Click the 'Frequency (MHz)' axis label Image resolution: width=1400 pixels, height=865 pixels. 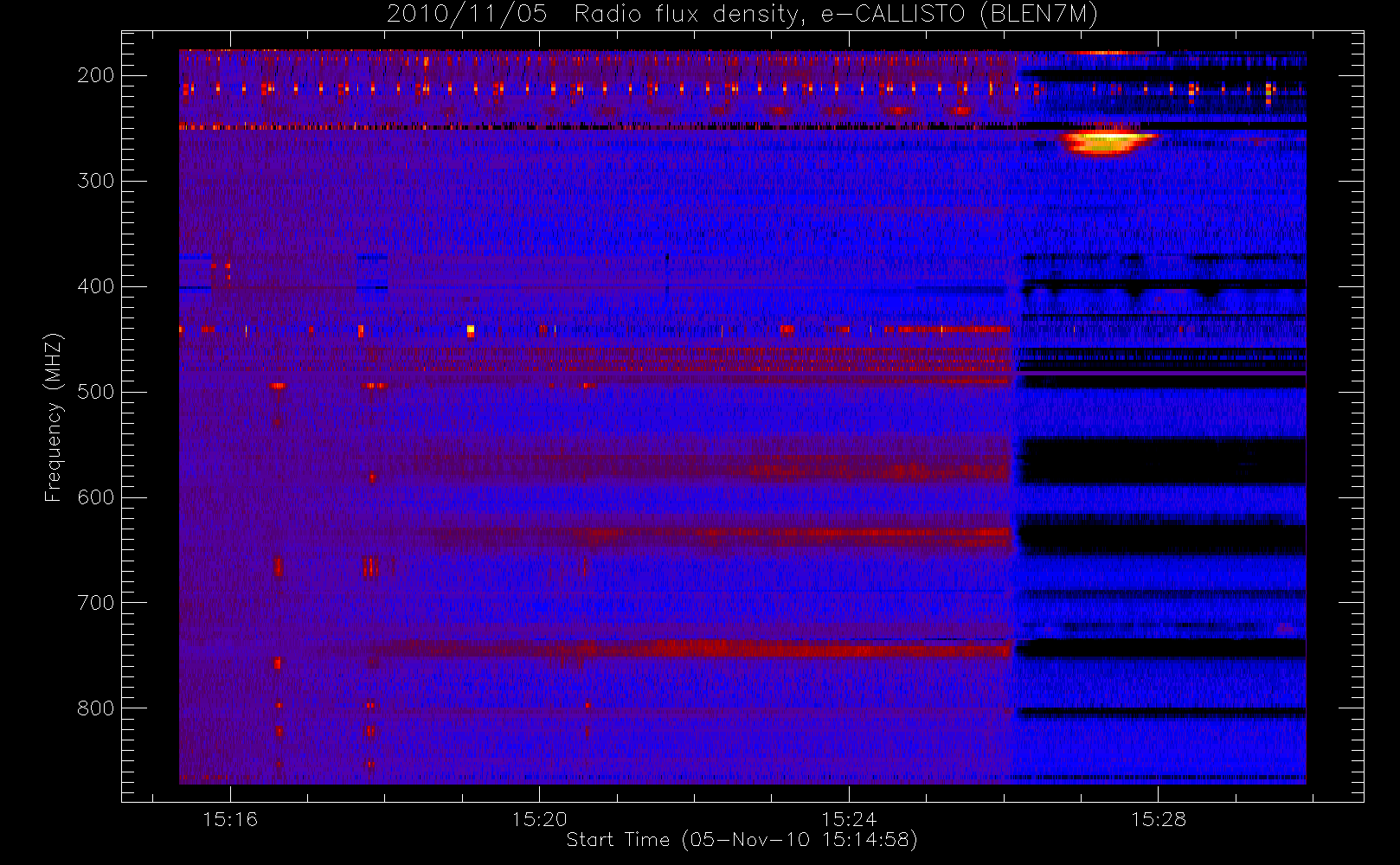(54, 418)
